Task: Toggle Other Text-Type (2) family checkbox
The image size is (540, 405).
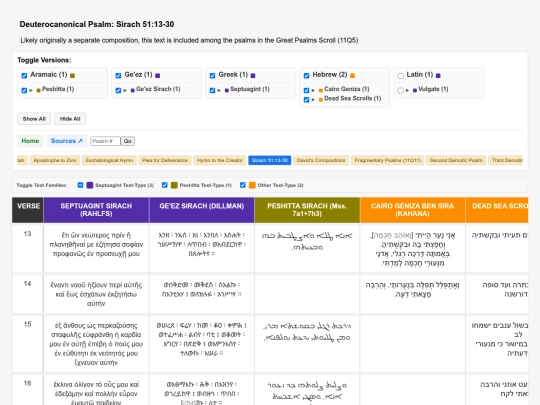Action: 243,185
